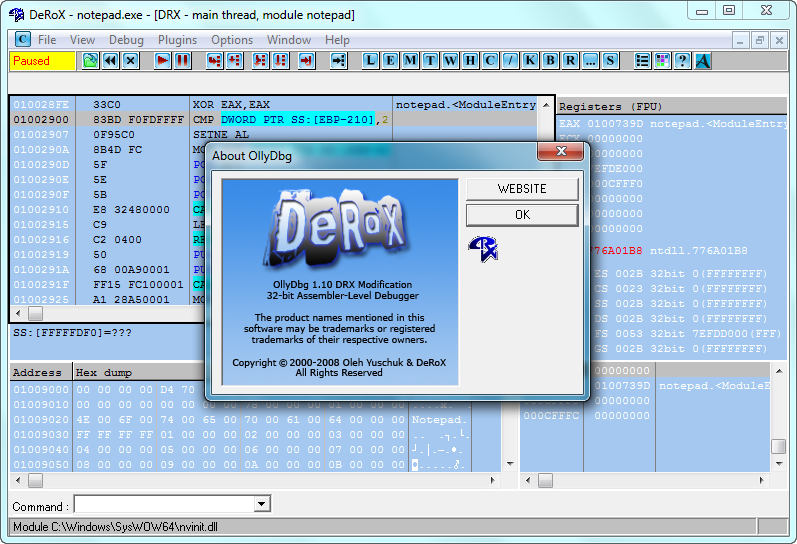Viewport: 797px width, 544px height.
Task: Click the WEBSITE button
Action: coord(522,189)
